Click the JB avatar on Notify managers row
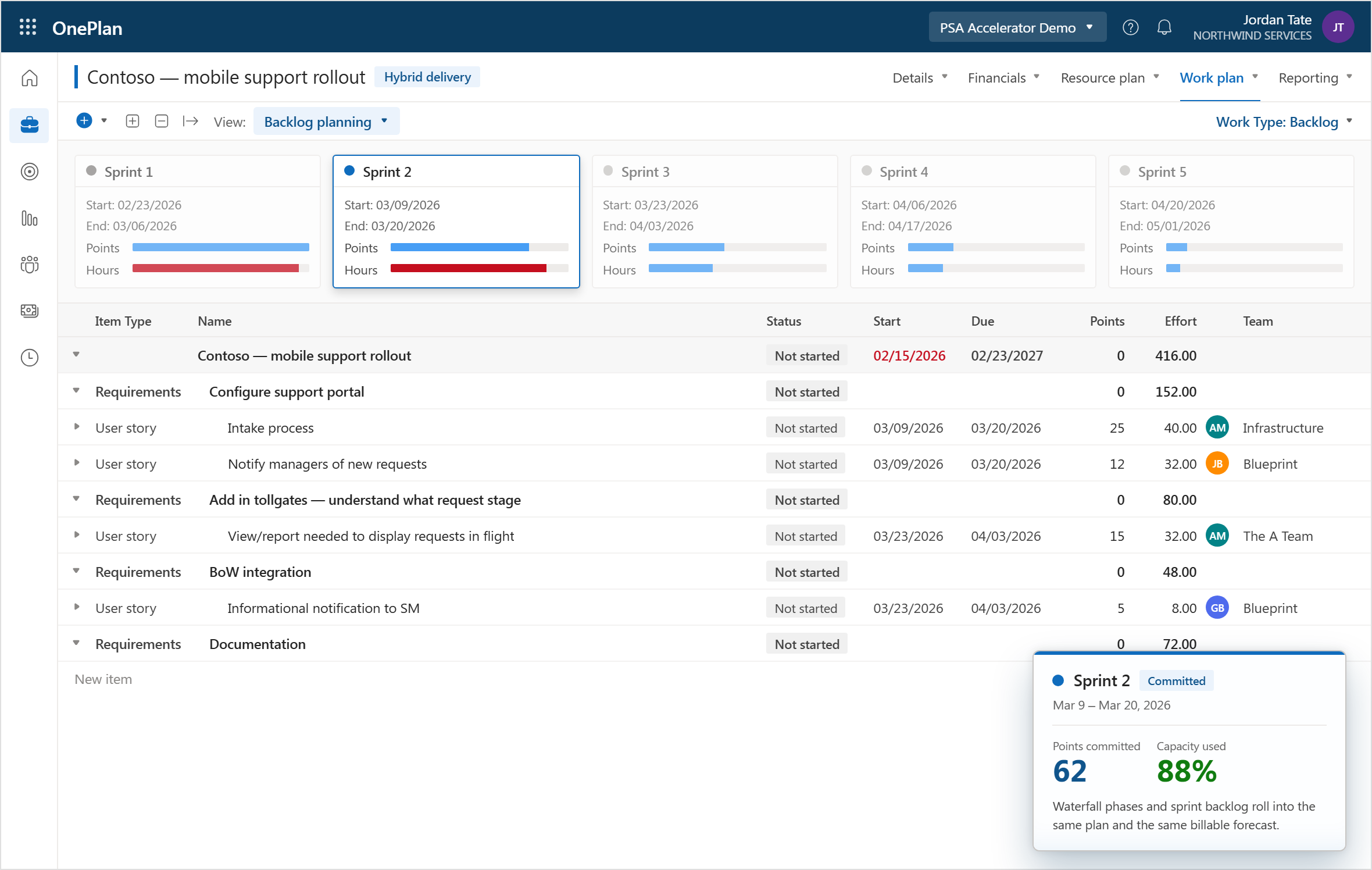 pyautogui.click(x=1217, y=463)
